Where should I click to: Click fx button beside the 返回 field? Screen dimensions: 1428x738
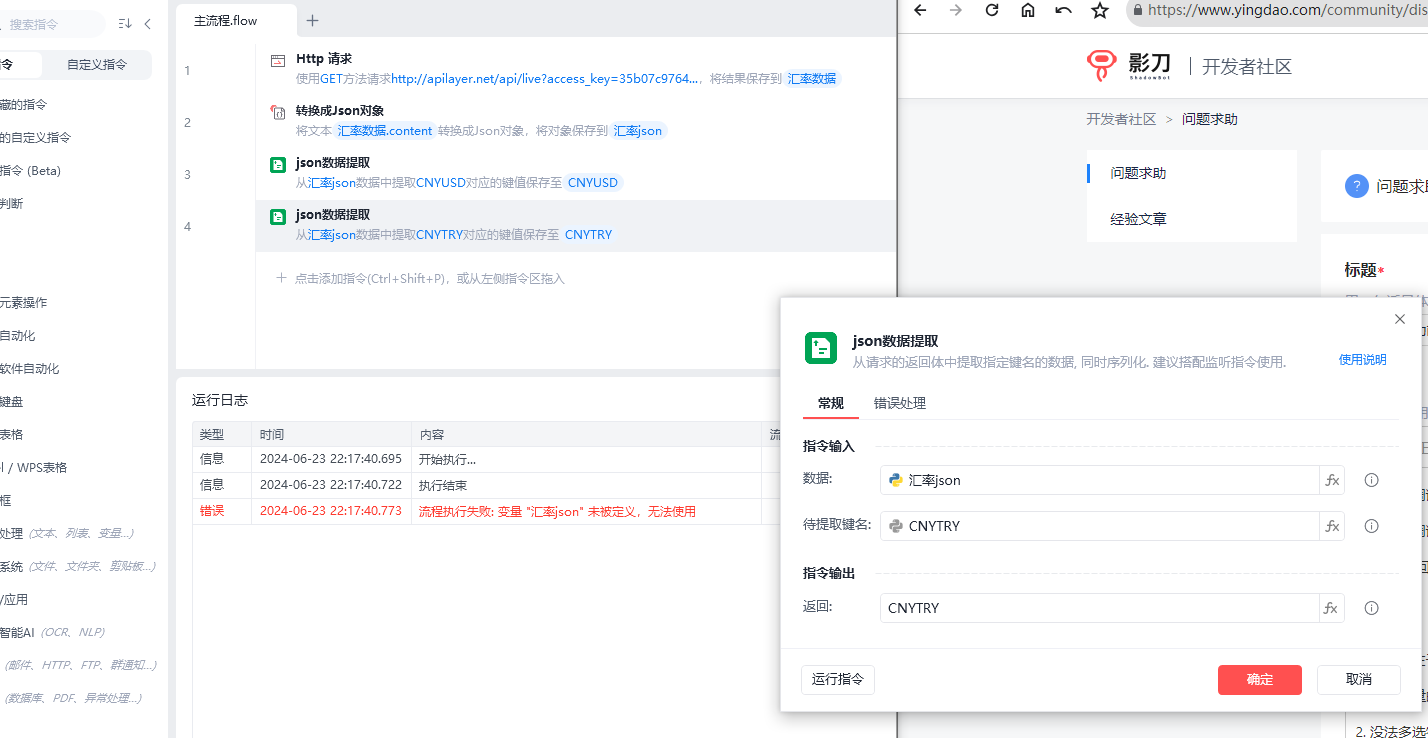pyautogui.click(x=1332, y=608)
